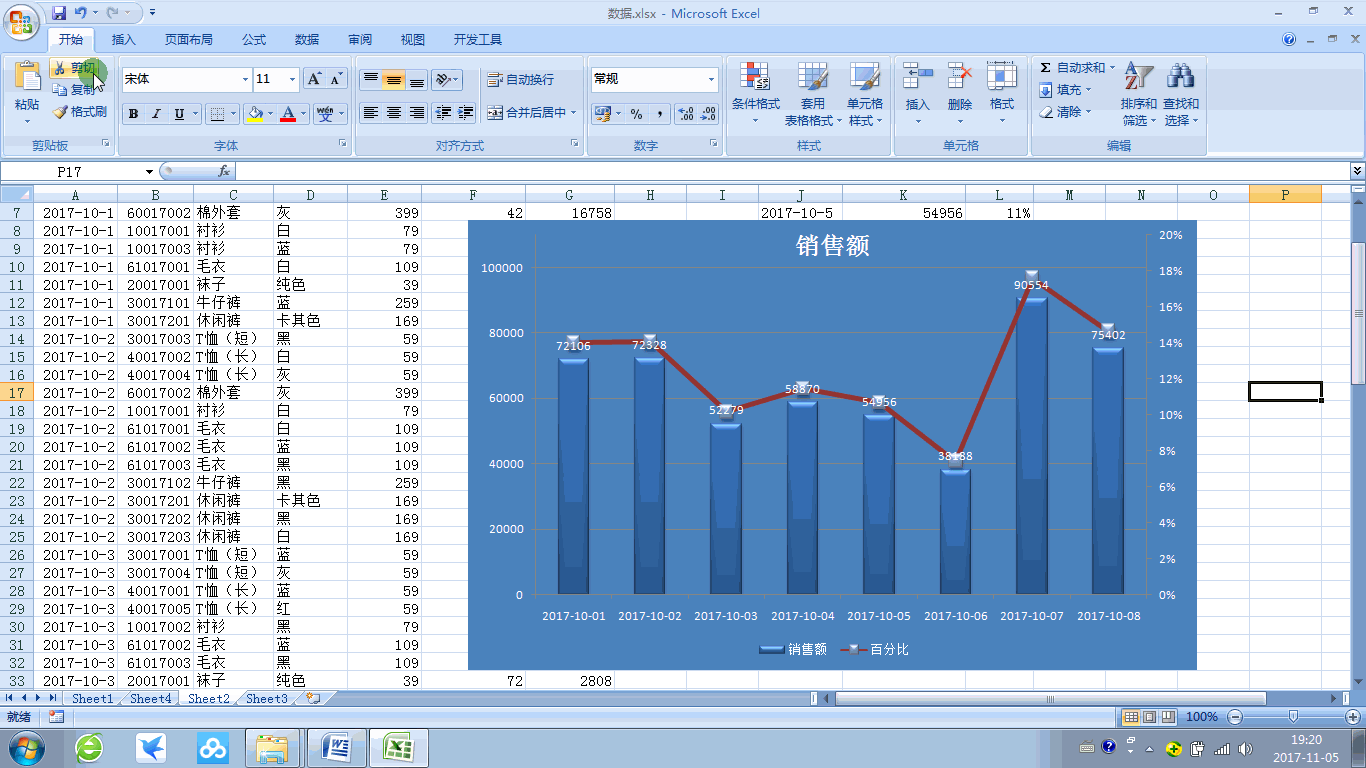Screen dimensions: 1366x768
Task: Decrease indent
Action: point(443,113)
